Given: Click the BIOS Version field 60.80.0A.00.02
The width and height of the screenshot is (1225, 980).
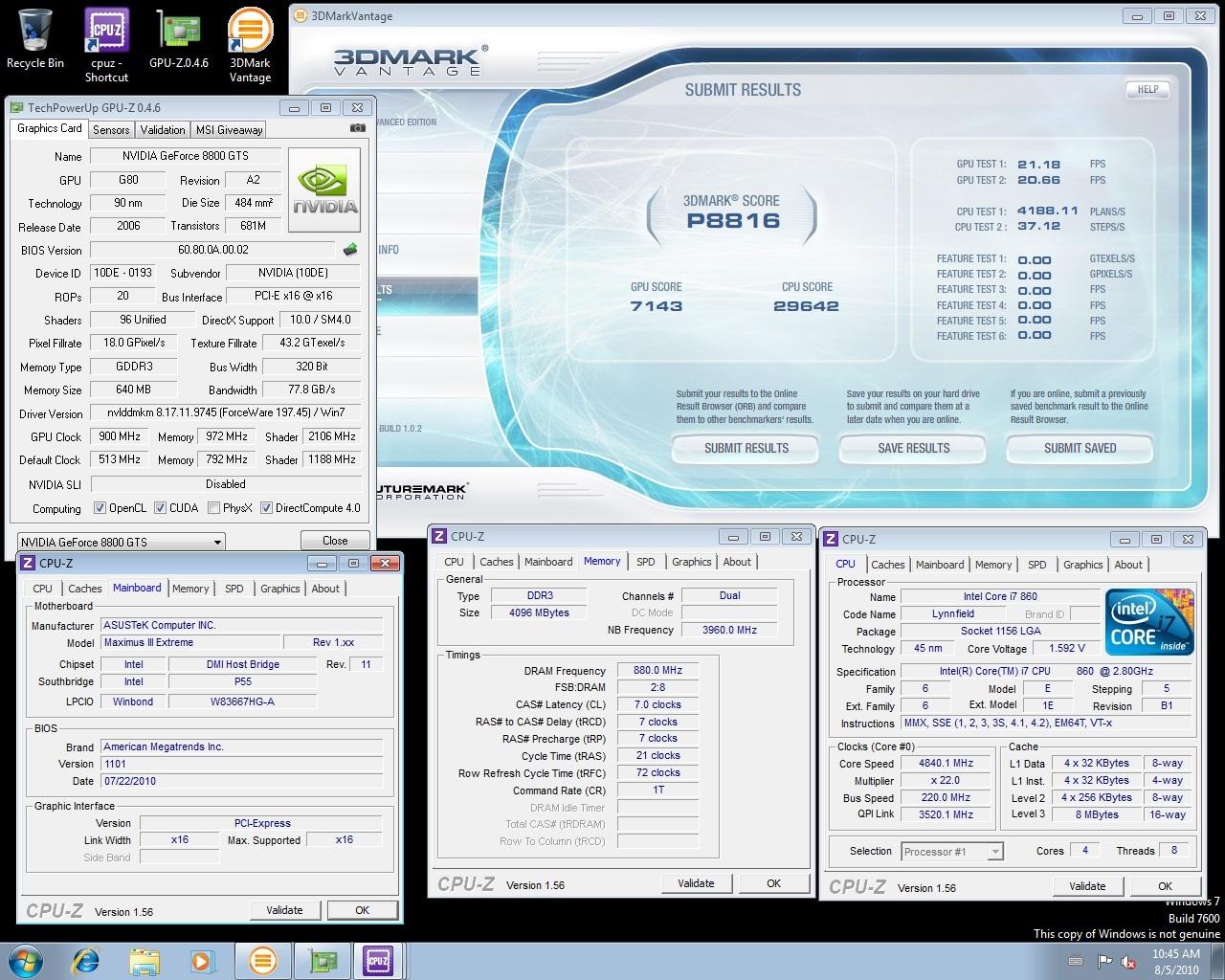Looking at the screenshot, I should pos(213,250).
